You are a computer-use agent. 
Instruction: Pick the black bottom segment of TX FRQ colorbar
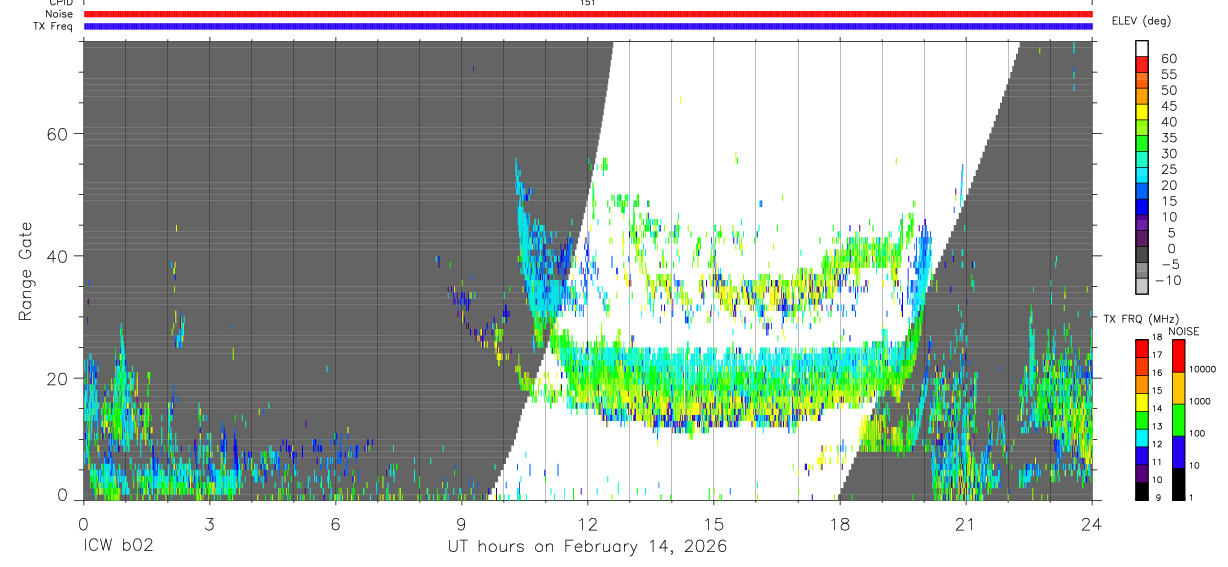coord(1141,491)
